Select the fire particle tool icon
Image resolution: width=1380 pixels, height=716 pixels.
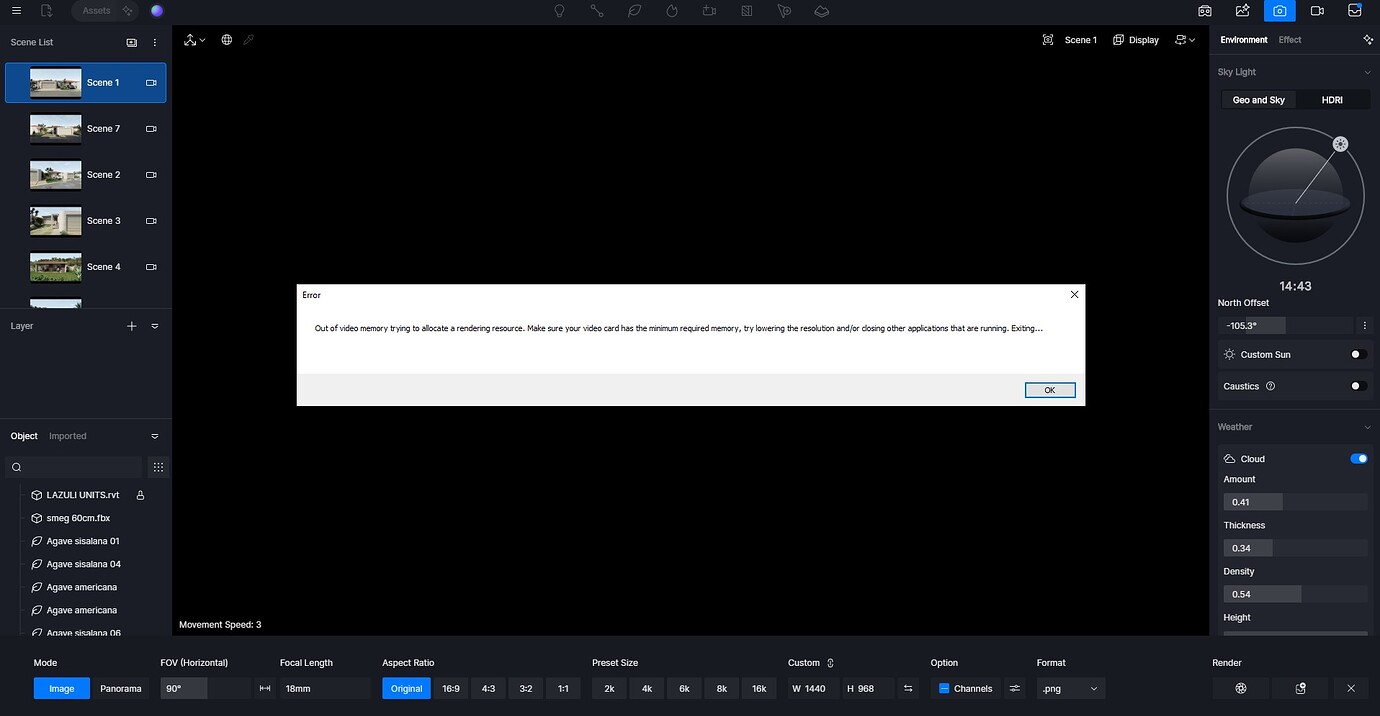click(672, 11)
